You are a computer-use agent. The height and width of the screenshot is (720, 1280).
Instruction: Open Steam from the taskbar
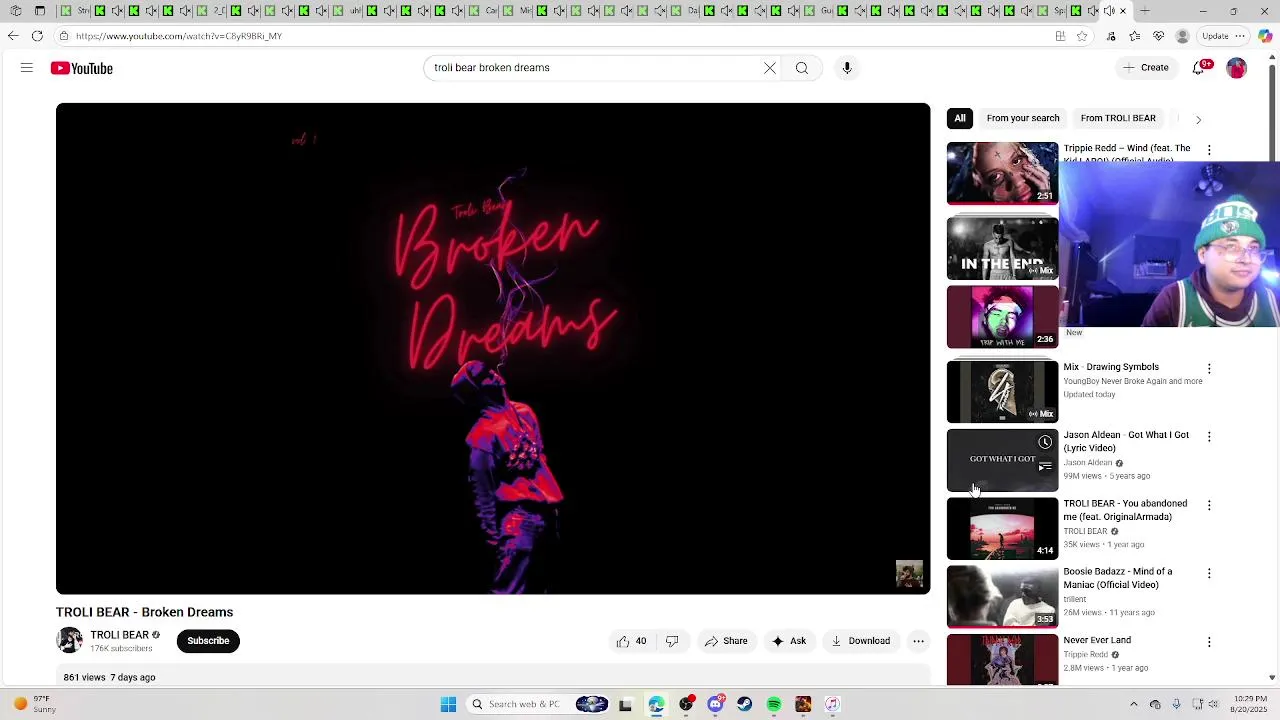point(745,704)
